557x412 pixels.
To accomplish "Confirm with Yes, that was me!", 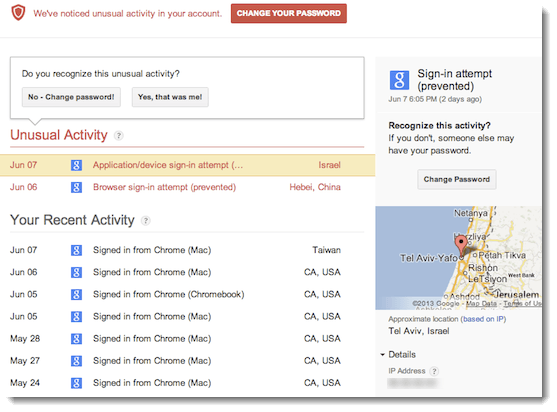I will pyautogui.click(x=170, y=97).
